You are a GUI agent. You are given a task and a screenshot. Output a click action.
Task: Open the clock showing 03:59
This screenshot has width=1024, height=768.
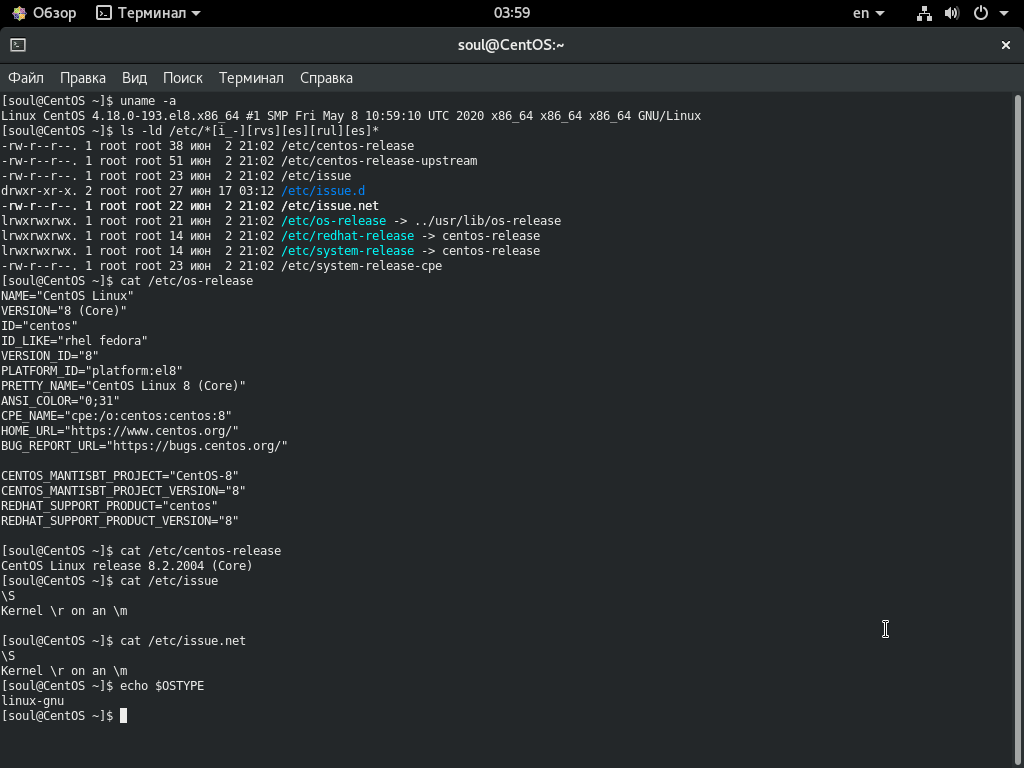tap(512, 13)
